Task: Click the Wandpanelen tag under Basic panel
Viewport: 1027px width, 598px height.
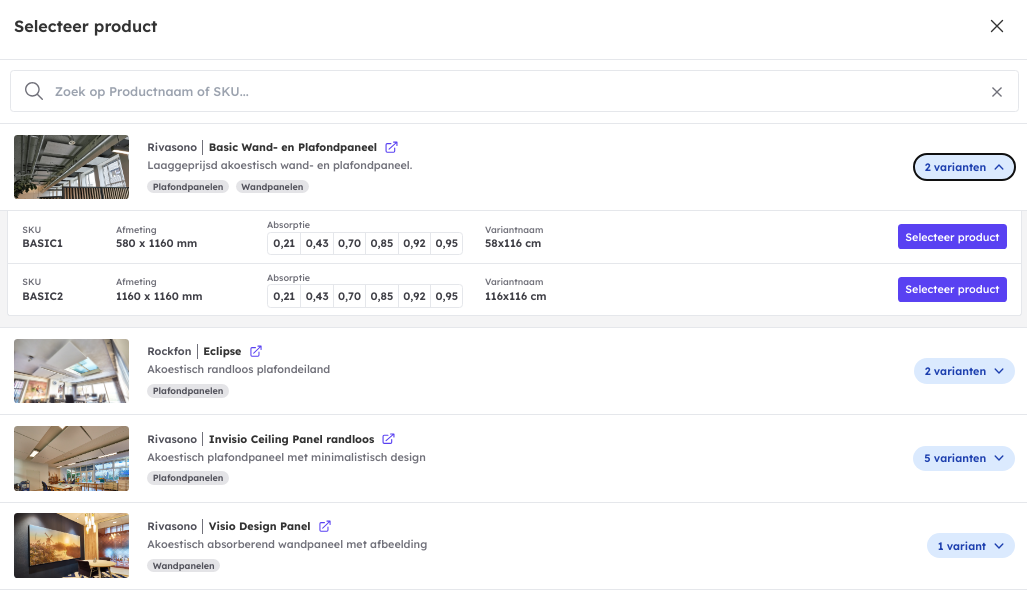Action: click(273, 187)
